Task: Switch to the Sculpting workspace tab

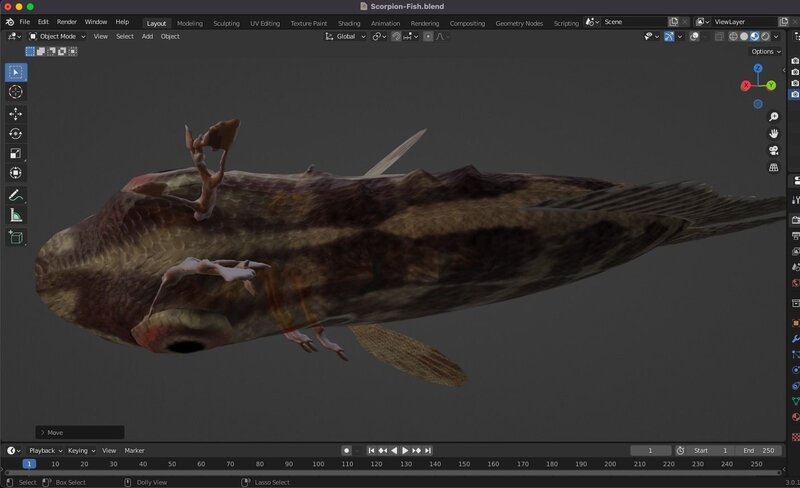Action: [x=226, y=22]
